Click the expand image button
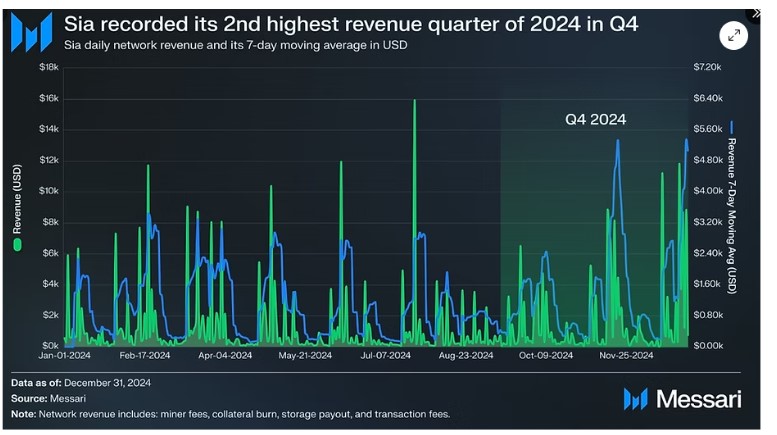The width and height of the screenshot is (777, 435). [733, 35]
